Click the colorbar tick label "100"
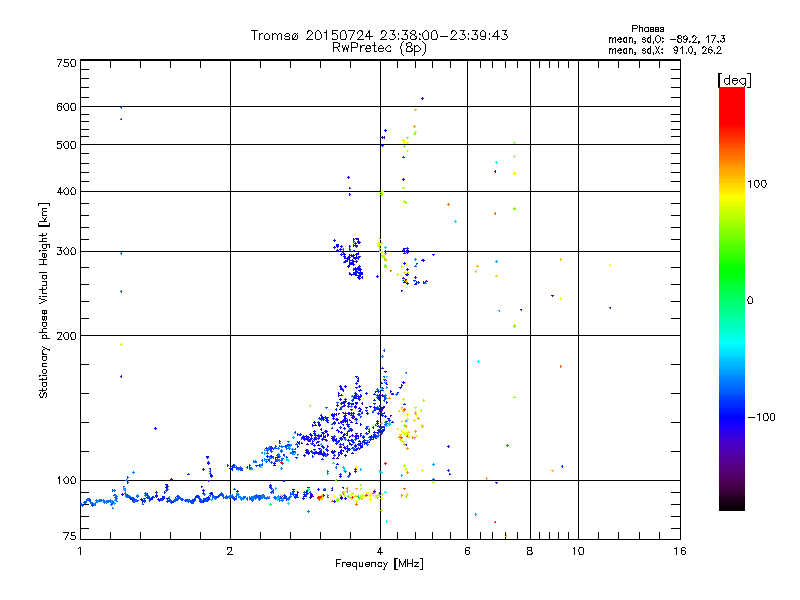This screenshot has width=800, height=600. pyautogui.click(x=757, y=184)
